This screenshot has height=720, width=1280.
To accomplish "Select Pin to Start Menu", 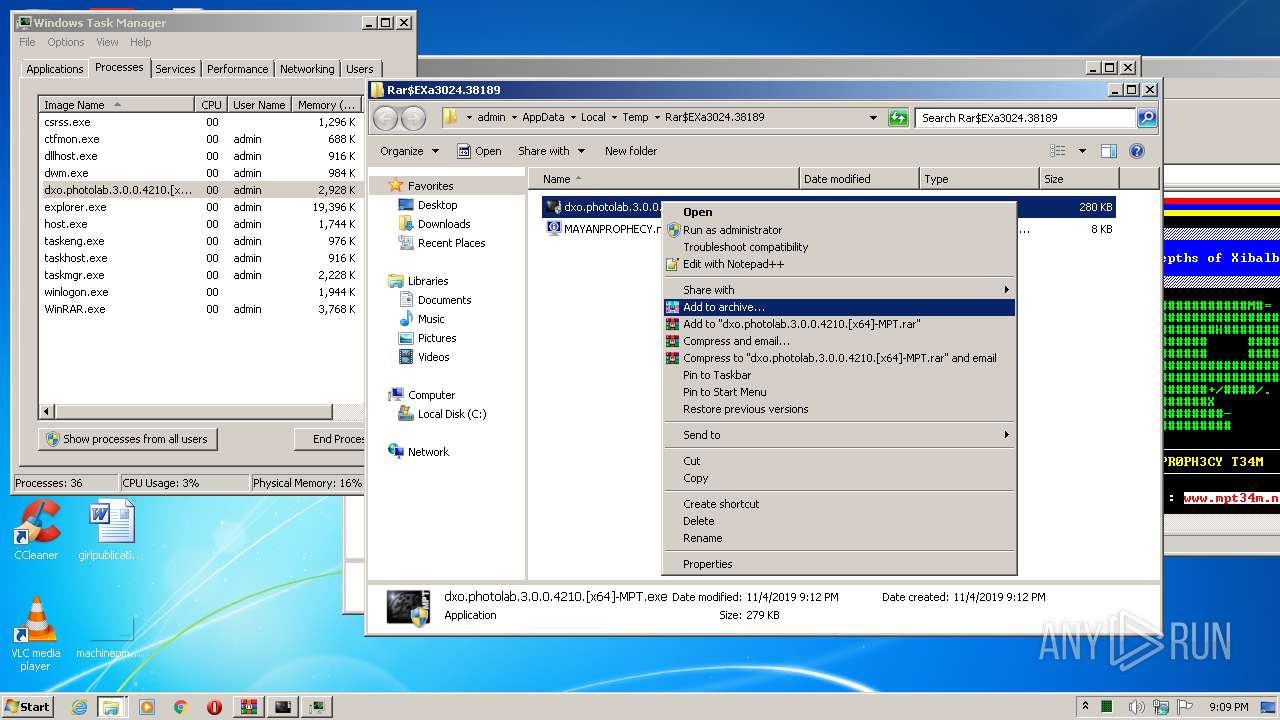I will [x=839, y=392].
